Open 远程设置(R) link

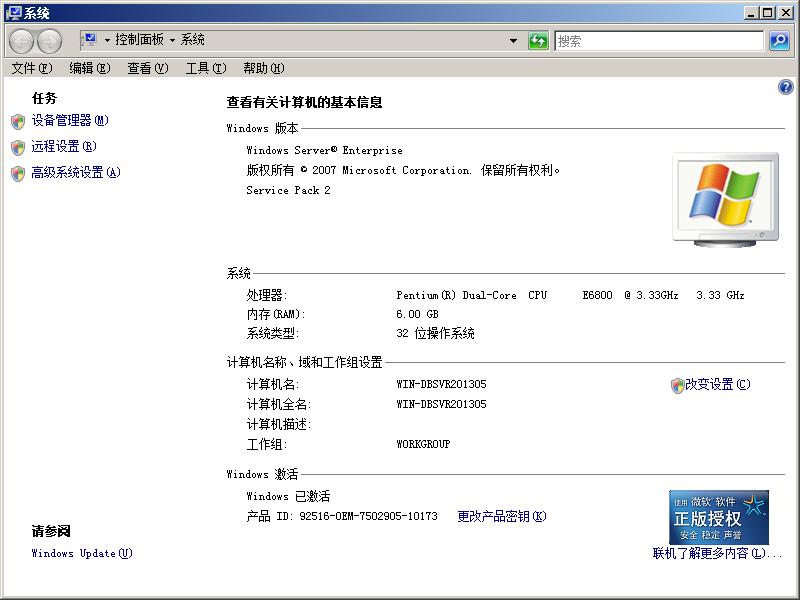tap(64, 146)
